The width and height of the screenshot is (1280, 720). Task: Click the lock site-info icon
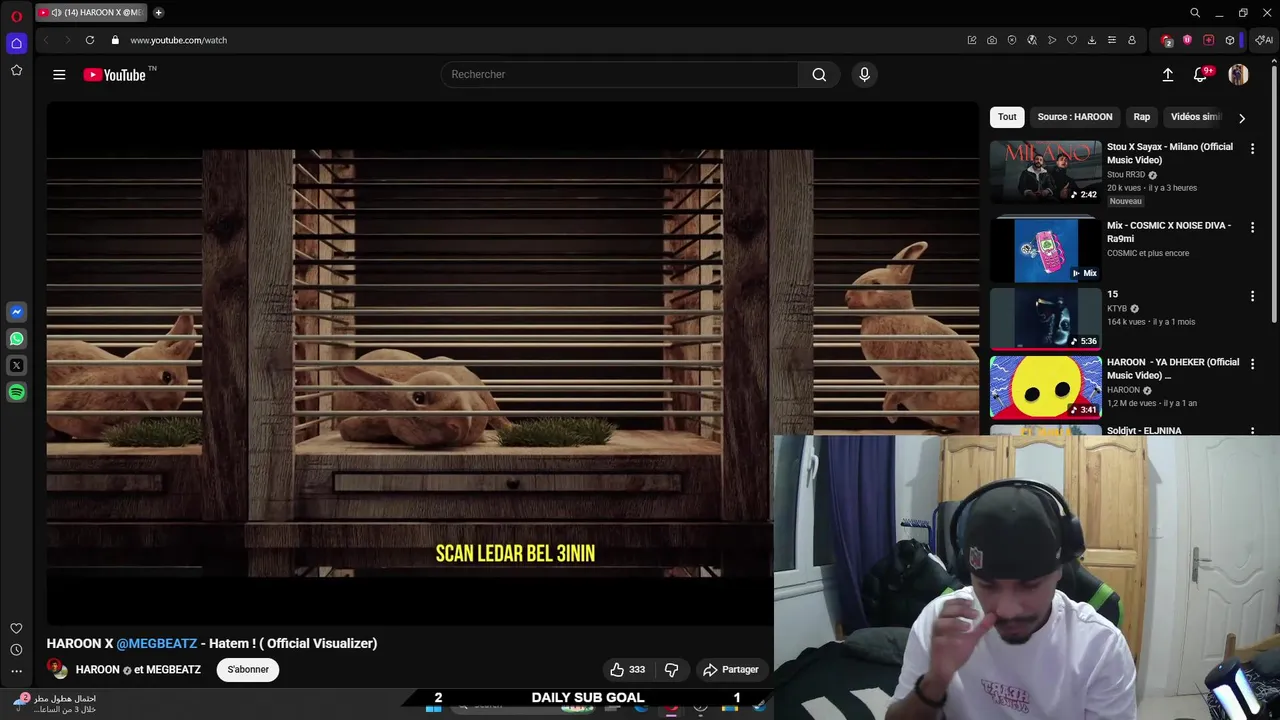pos(115,40)
